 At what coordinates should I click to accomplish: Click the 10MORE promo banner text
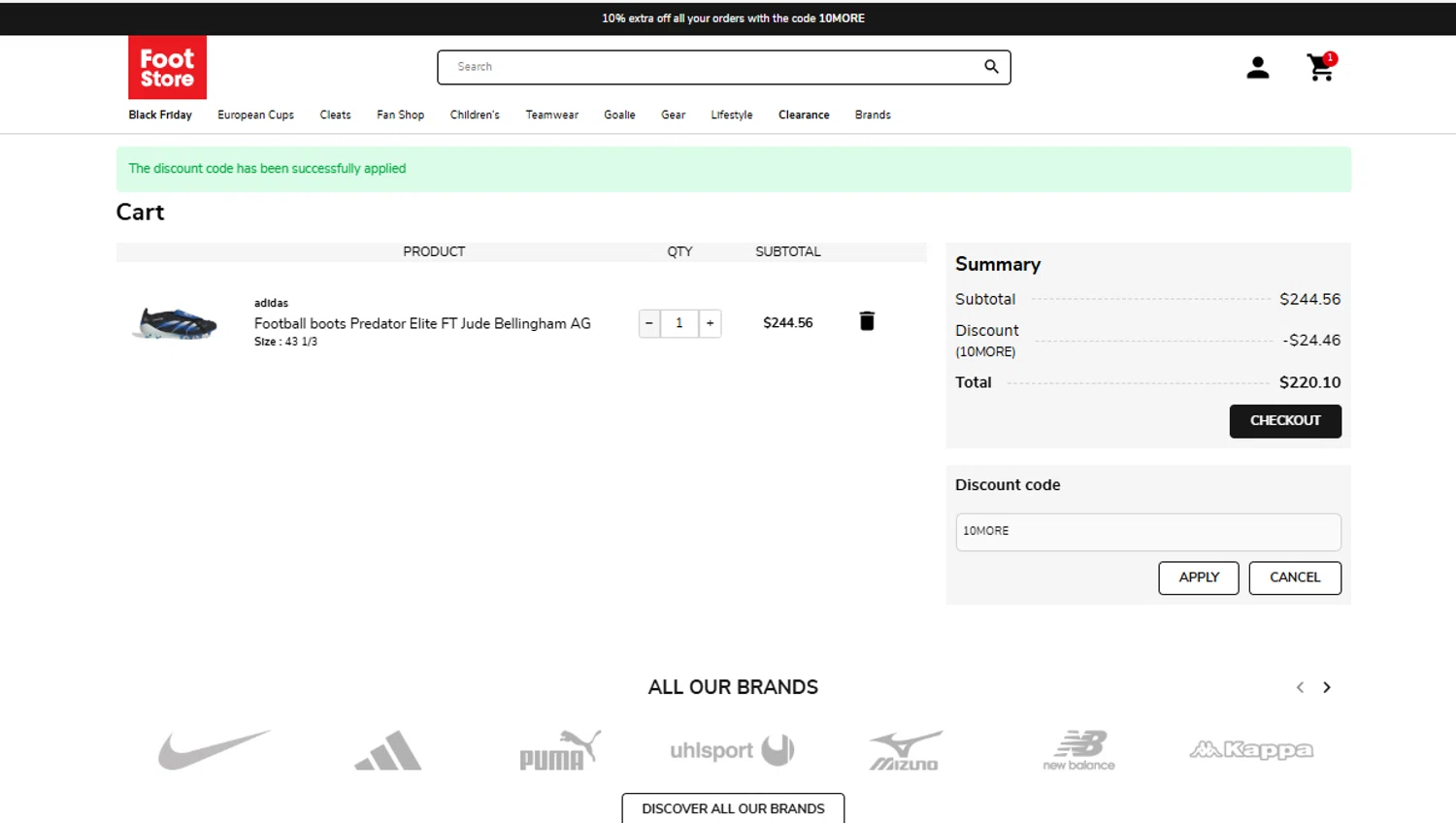click(x=733, y=17)
